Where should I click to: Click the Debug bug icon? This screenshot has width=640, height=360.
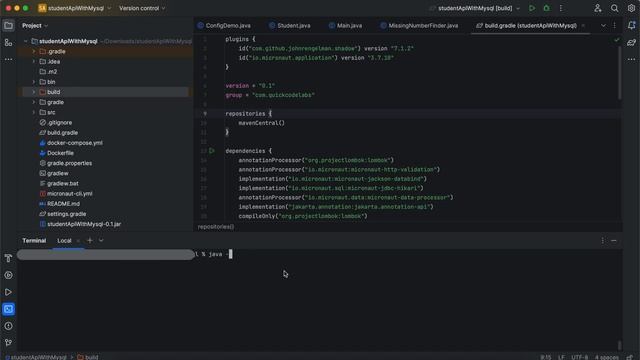coord(547,8)
